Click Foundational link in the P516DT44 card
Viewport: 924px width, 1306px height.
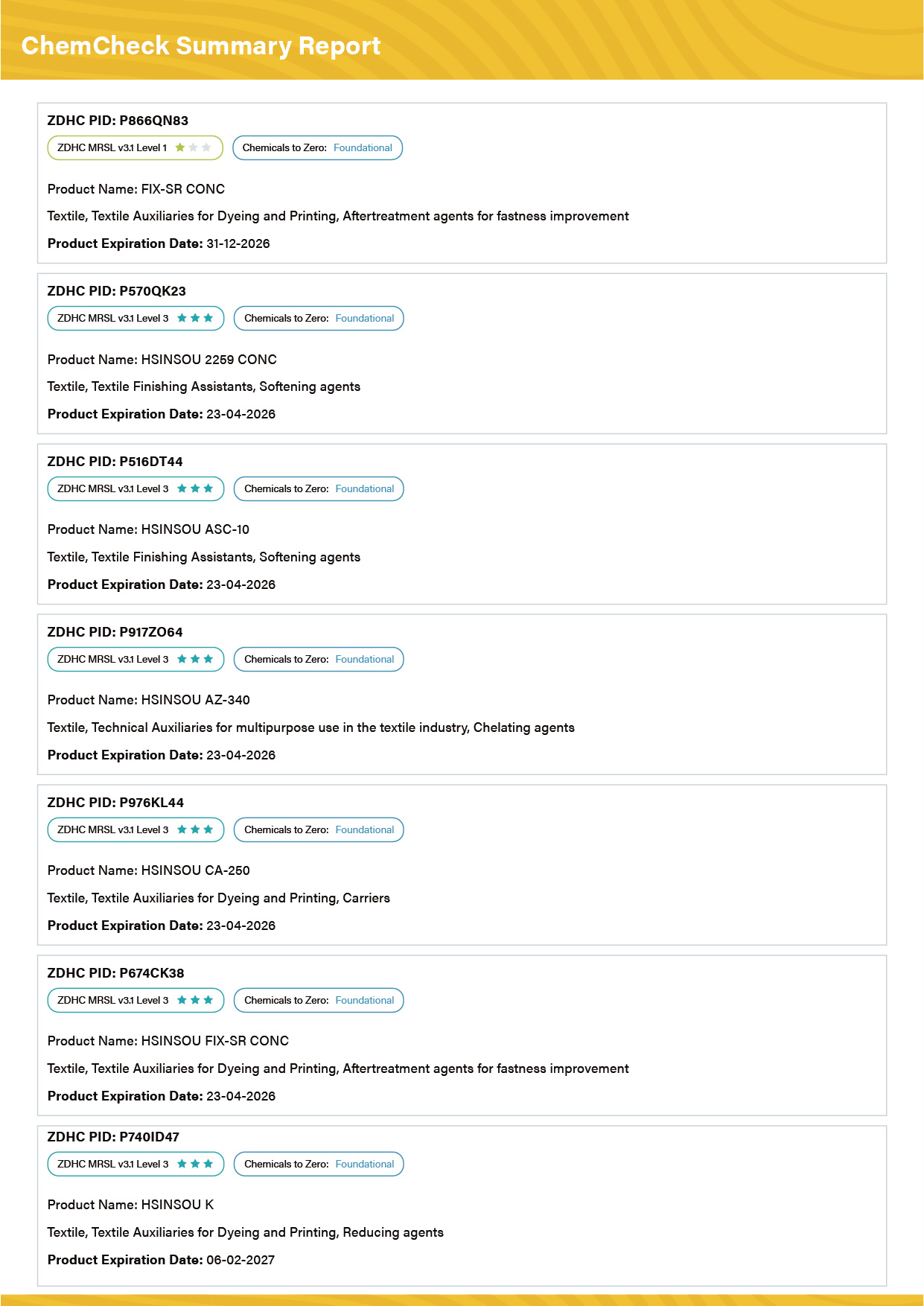tap(365, 488)
